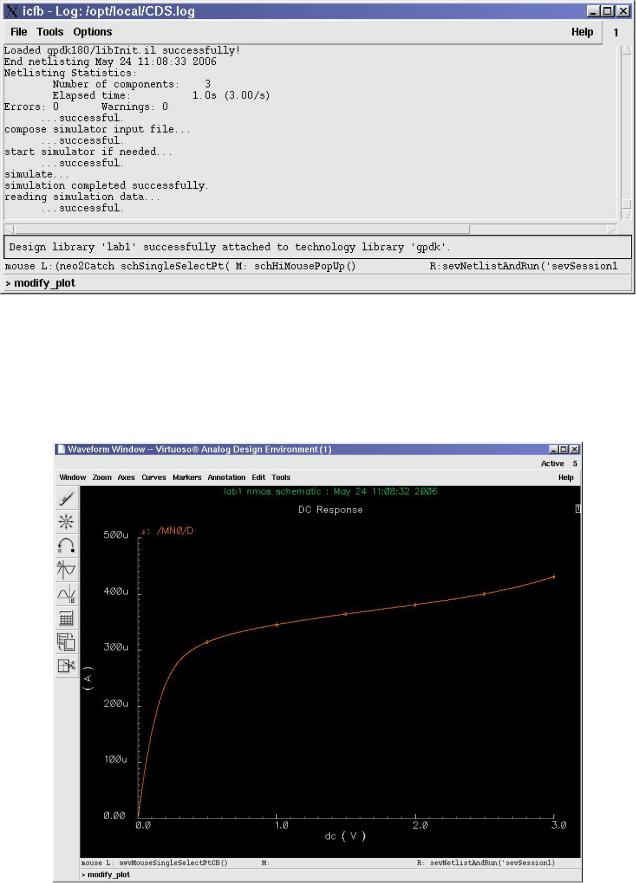Click the 400u y-axis value
636x883 pixels.
[x=116, y=591]
